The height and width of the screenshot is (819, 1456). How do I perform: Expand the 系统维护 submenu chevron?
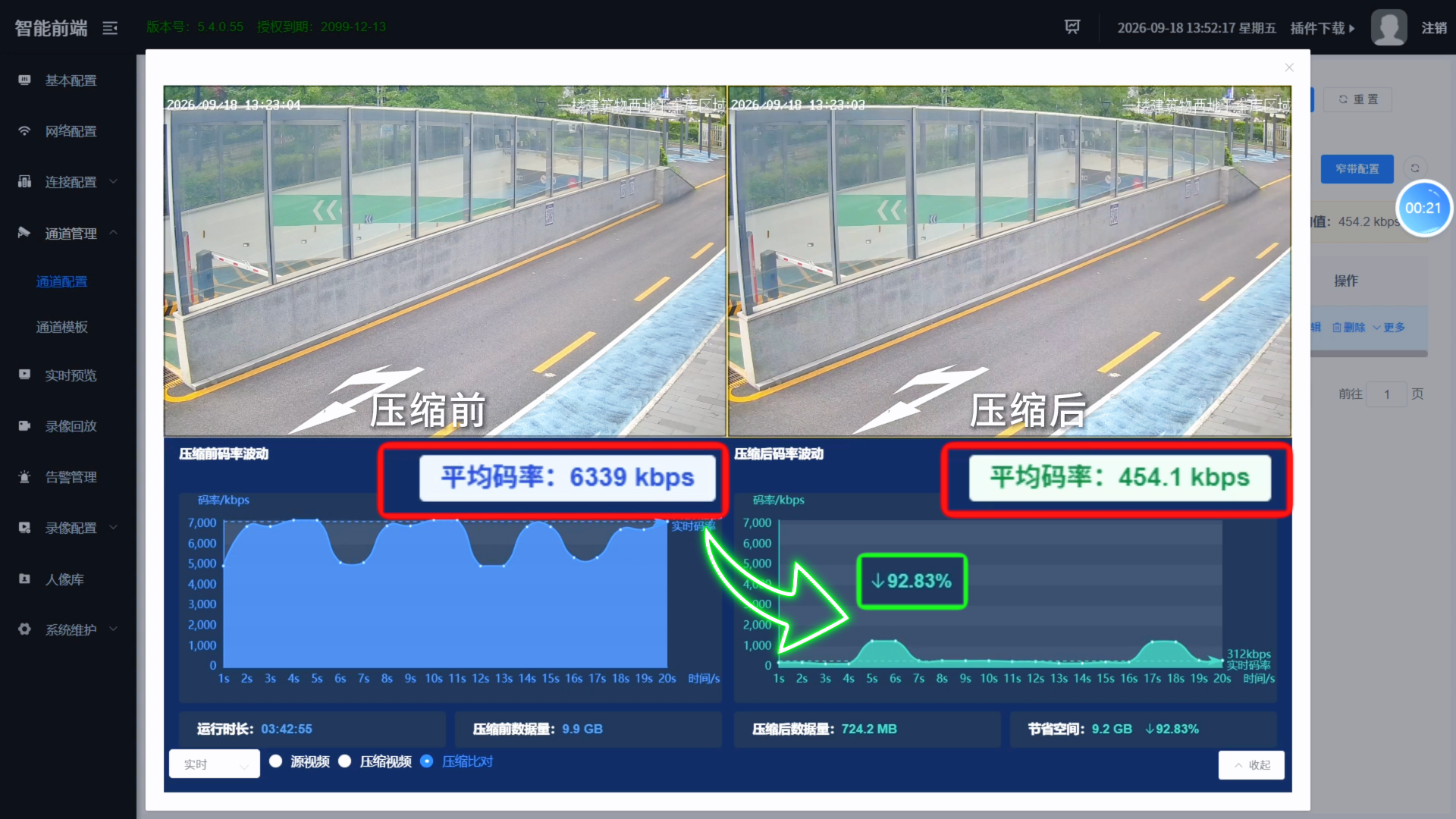click(x=114, y=629)
